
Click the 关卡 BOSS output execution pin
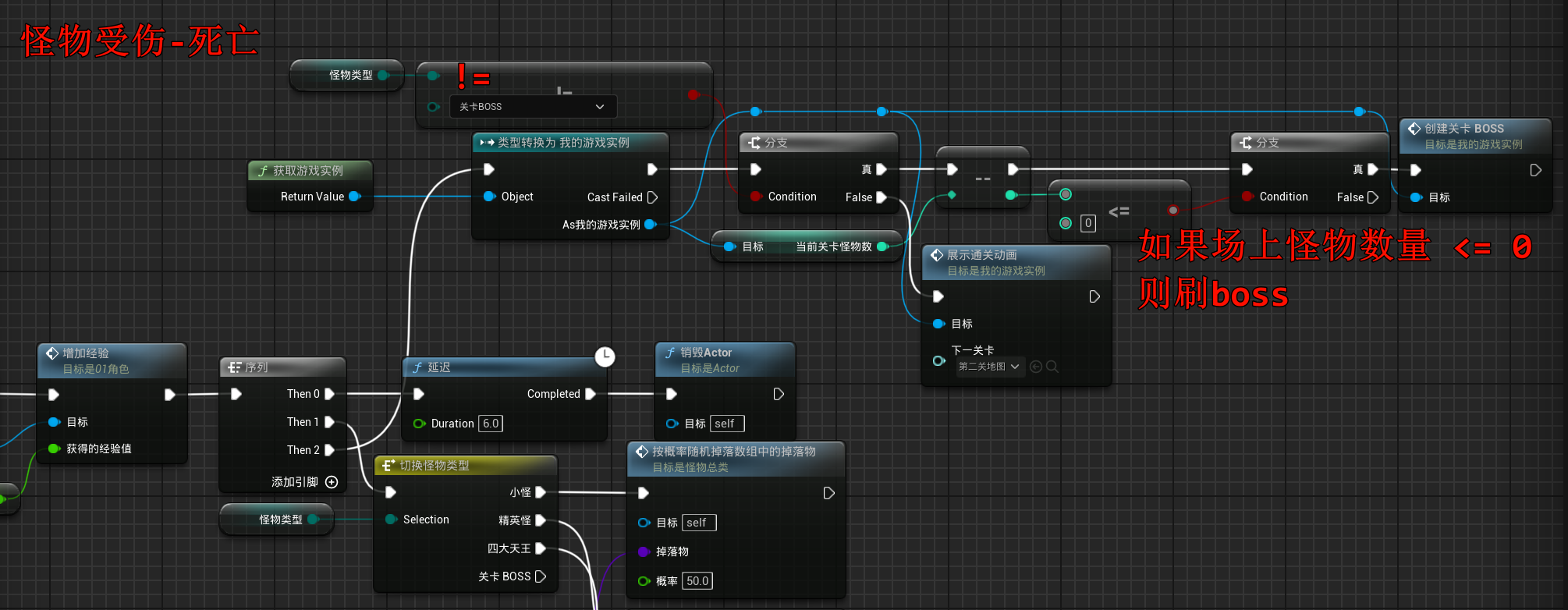(541, 576)
